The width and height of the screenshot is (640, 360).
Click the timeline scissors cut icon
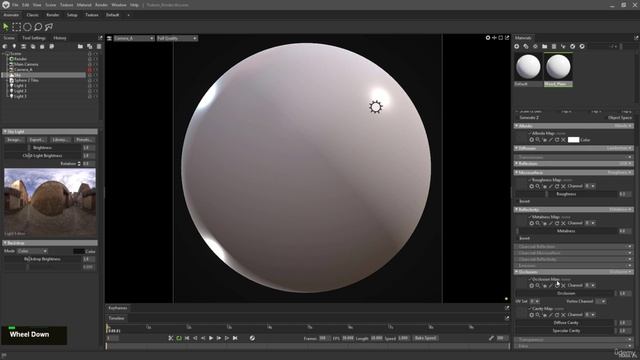point(171,338)
